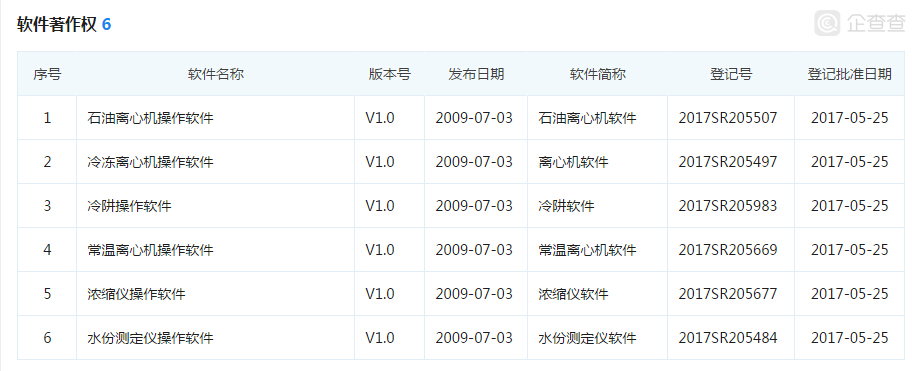Select software name 冷冻离心机操作软件
The image size is (912, 371).
pyautogui.click(x=150, y=162)
